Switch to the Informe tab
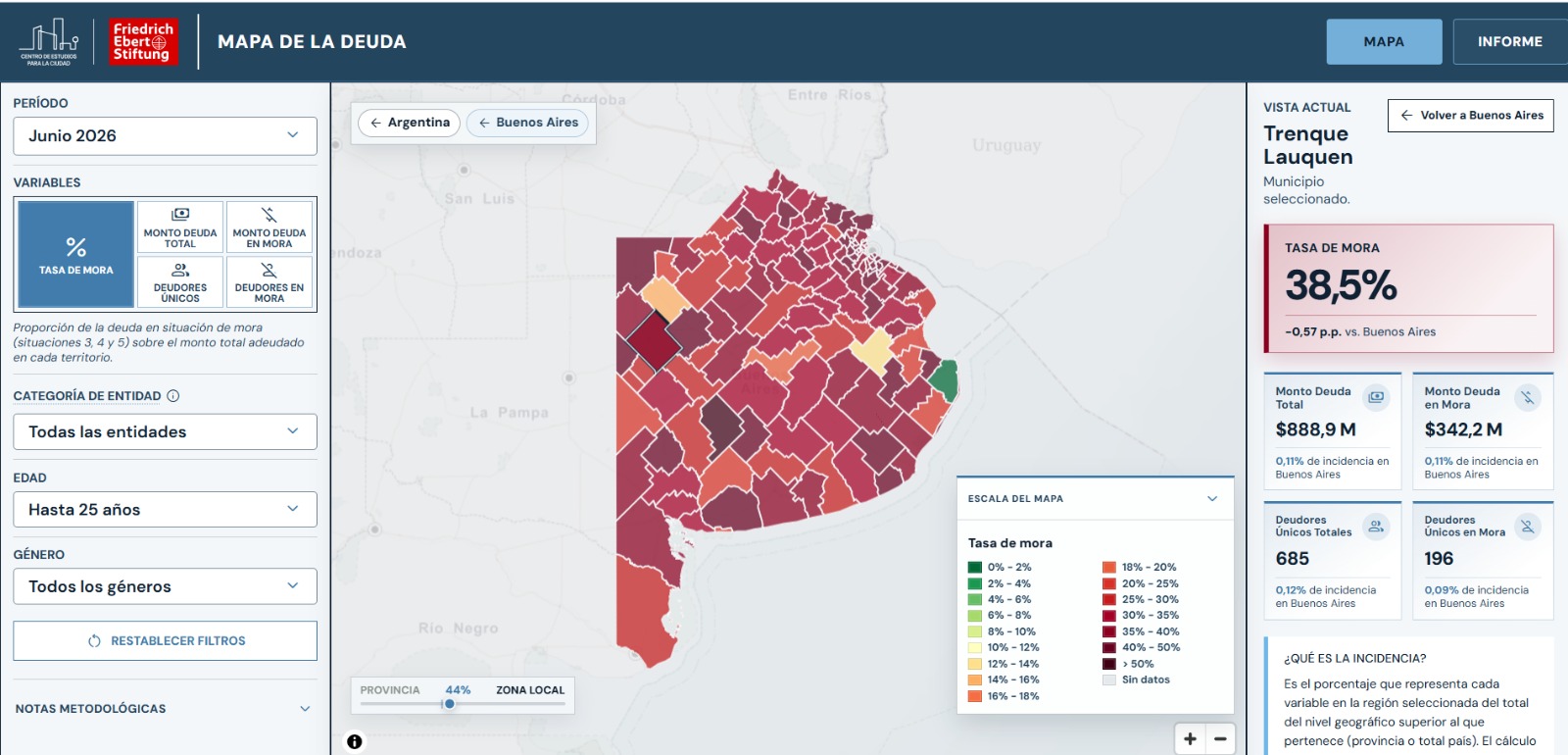1568x755 pixels. point(1509,42)
